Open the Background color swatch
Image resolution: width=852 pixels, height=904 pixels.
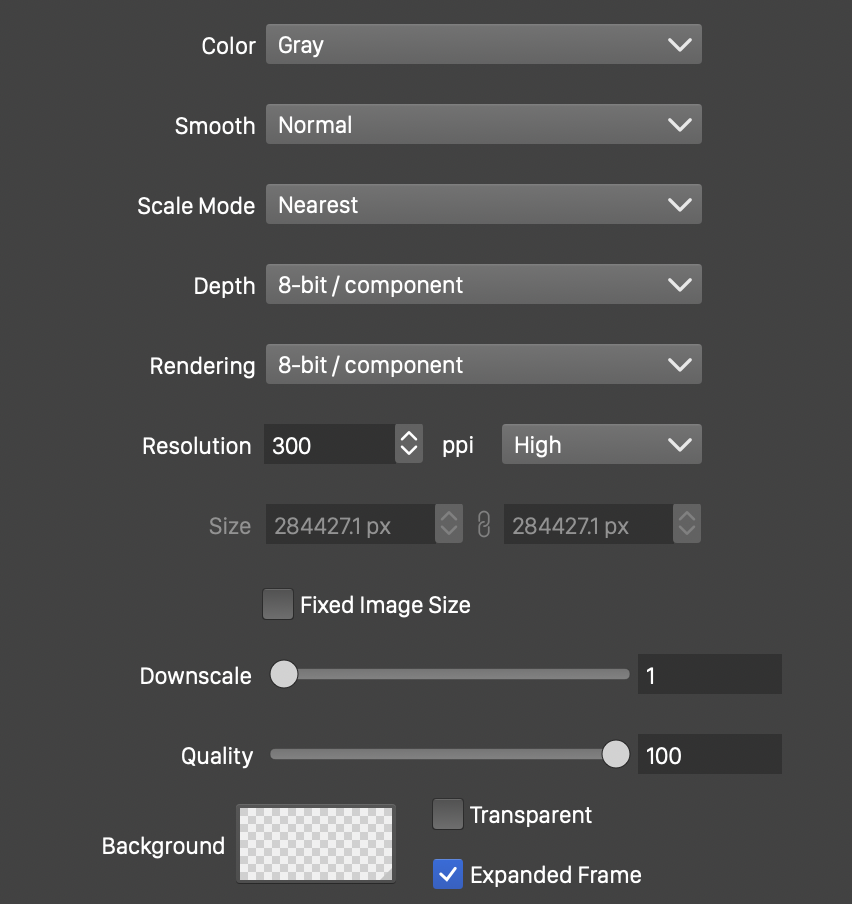point(316,844)
